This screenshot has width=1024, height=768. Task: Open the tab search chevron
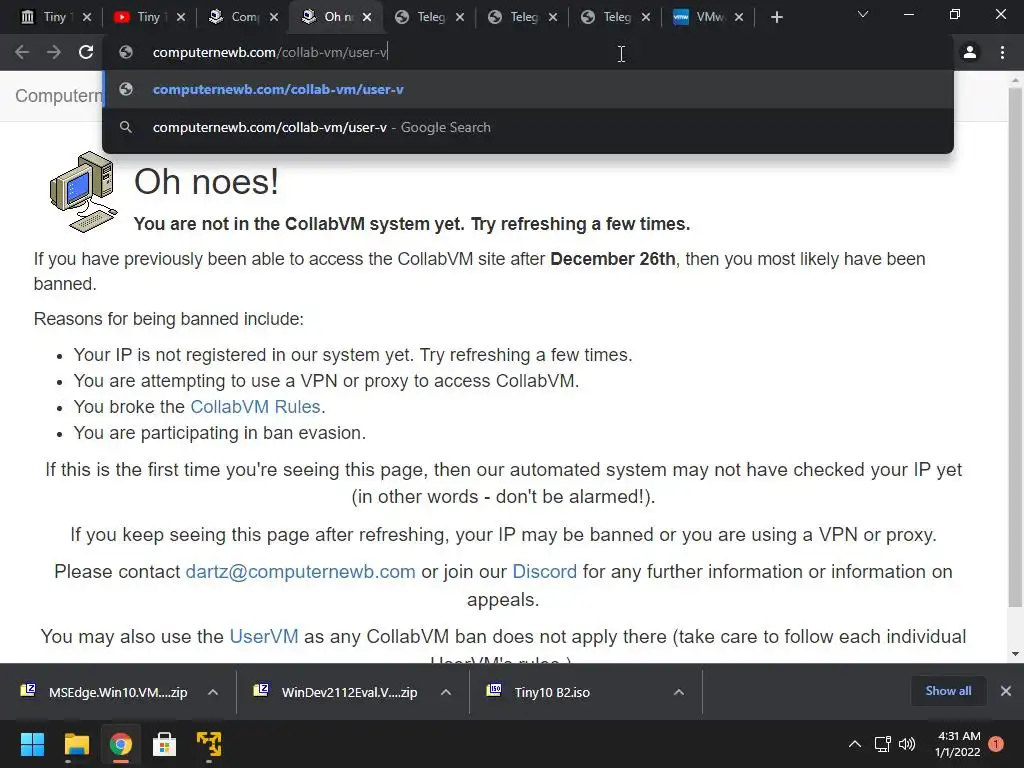click(x=863, y=14)
